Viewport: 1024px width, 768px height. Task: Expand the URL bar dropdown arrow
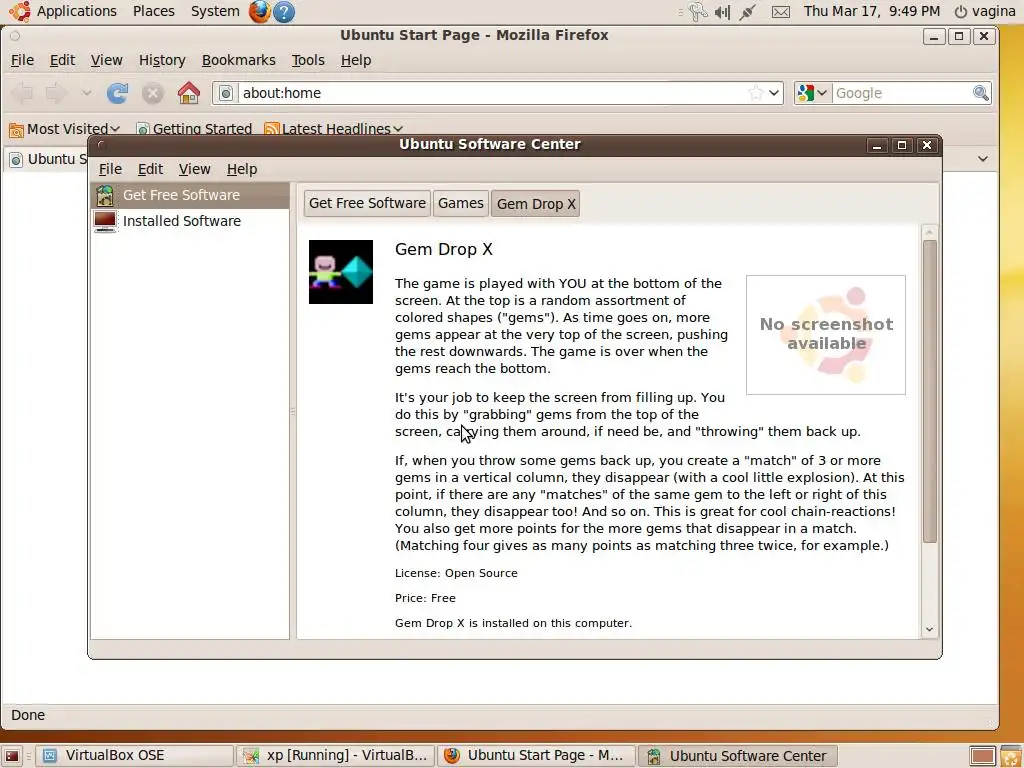[x=774, y=93]
